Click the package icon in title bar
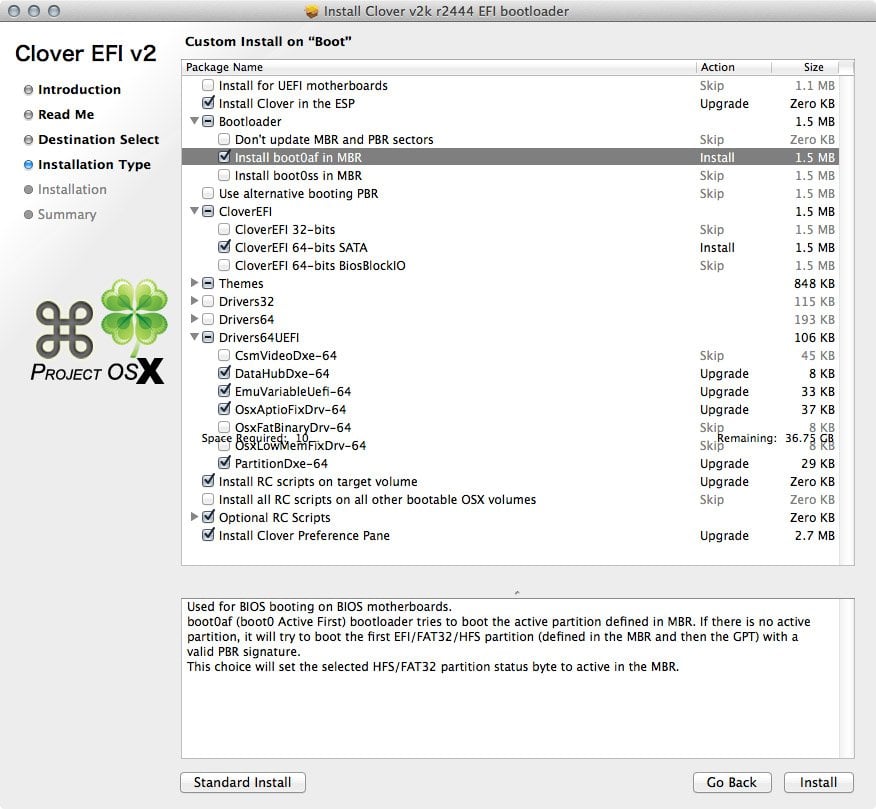Screen dimensions: 876x809 point(312,11)
